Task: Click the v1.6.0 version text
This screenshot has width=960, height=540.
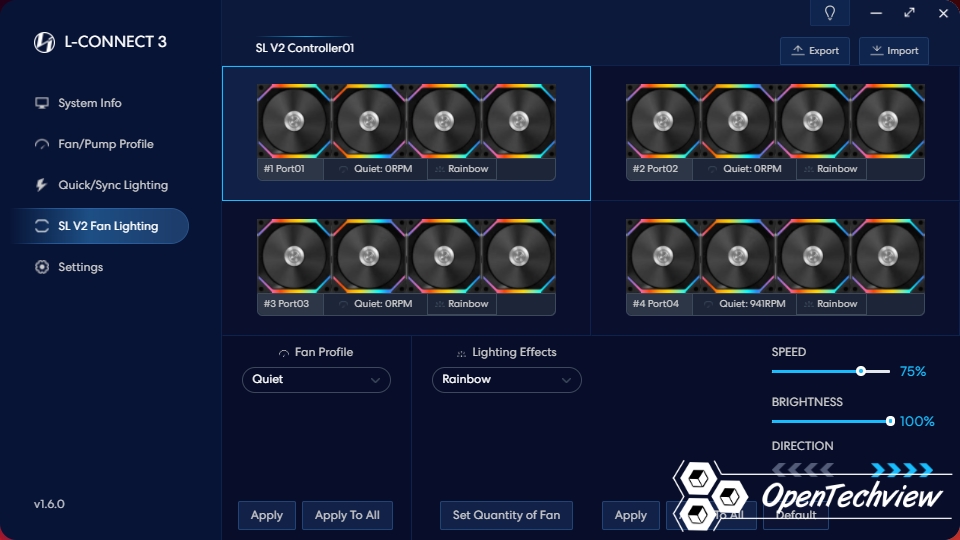Action: click(49, 504)
